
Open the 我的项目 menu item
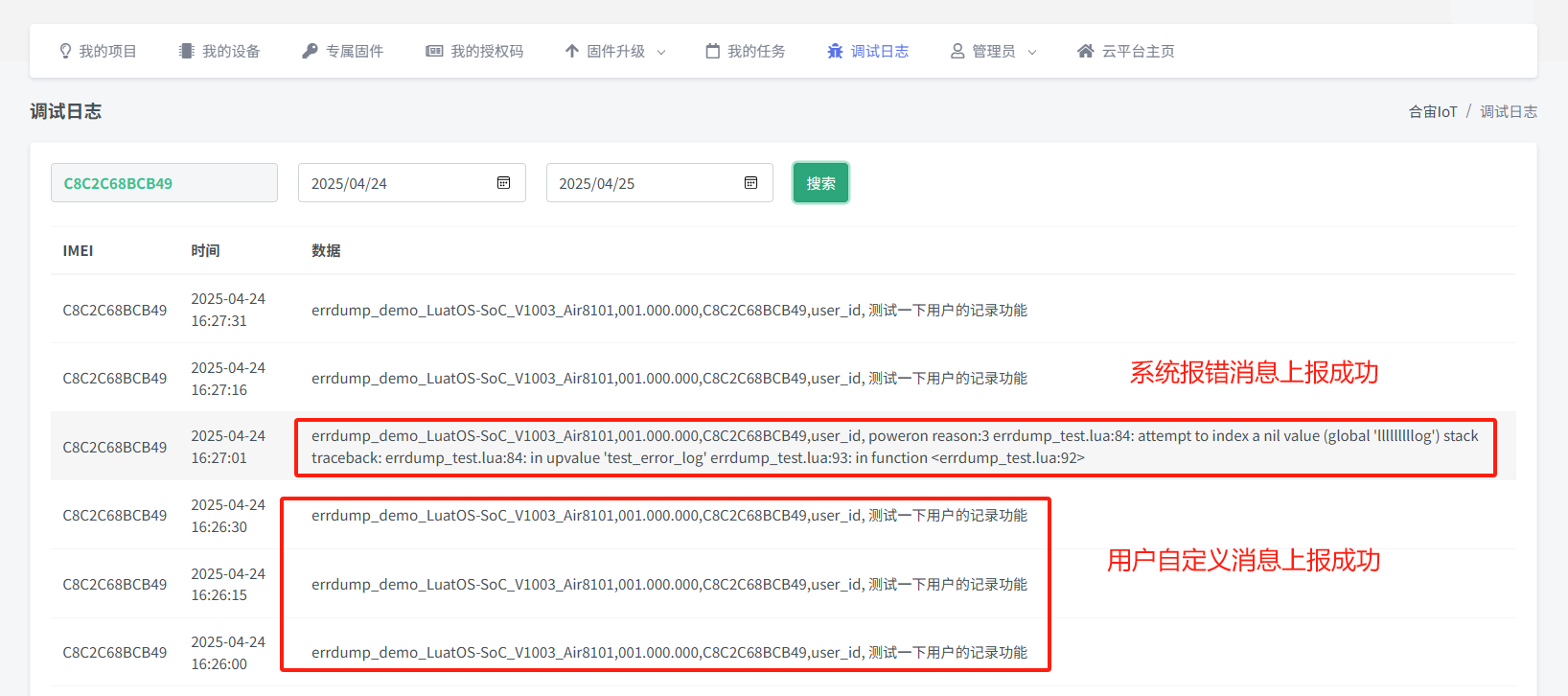click(98, 51)
